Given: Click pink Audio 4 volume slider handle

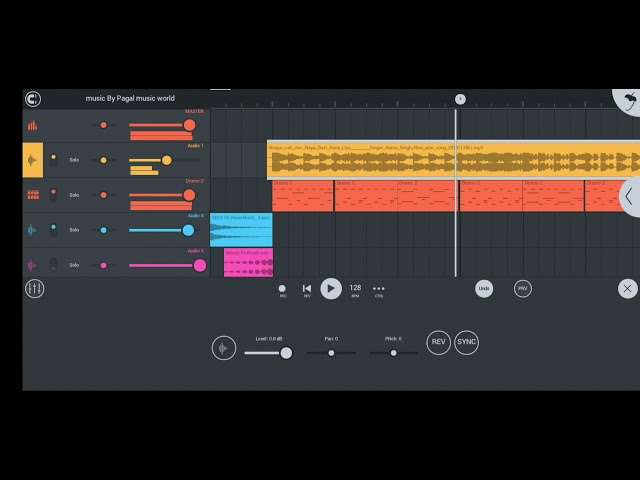Looking at the screenshot, I should [200, 265].
